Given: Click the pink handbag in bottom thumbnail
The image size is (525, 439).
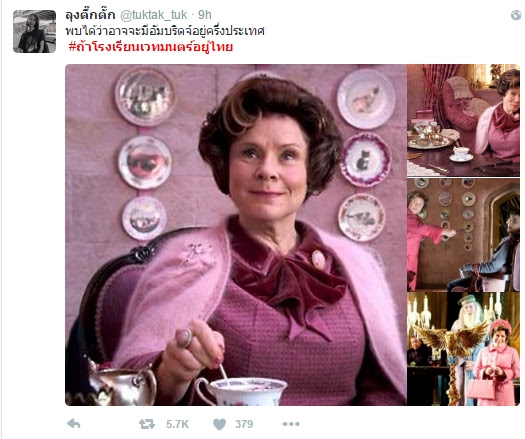Looking at the screenshot, I should point(481,388).
